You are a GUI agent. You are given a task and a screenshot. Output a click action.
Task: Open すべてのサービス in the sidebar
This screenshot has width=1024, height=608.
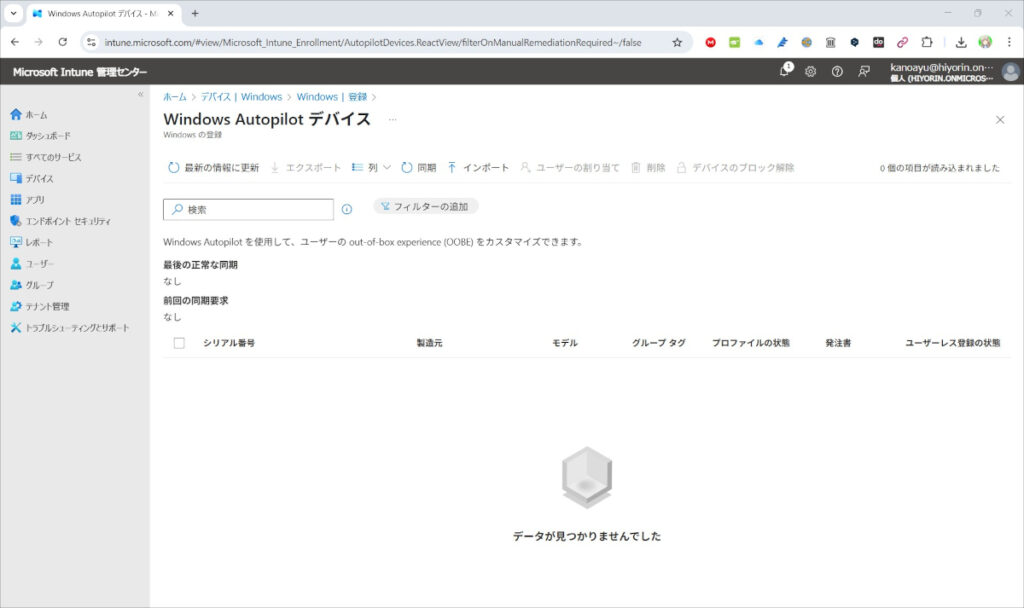(x=46, y=157)
